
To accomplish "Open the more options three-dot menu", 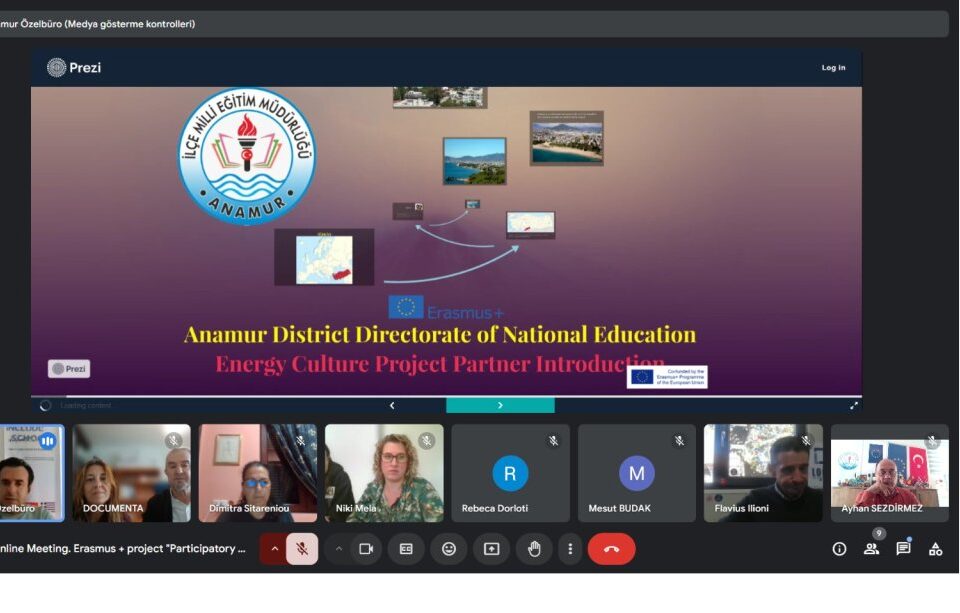I will [570, 549].
